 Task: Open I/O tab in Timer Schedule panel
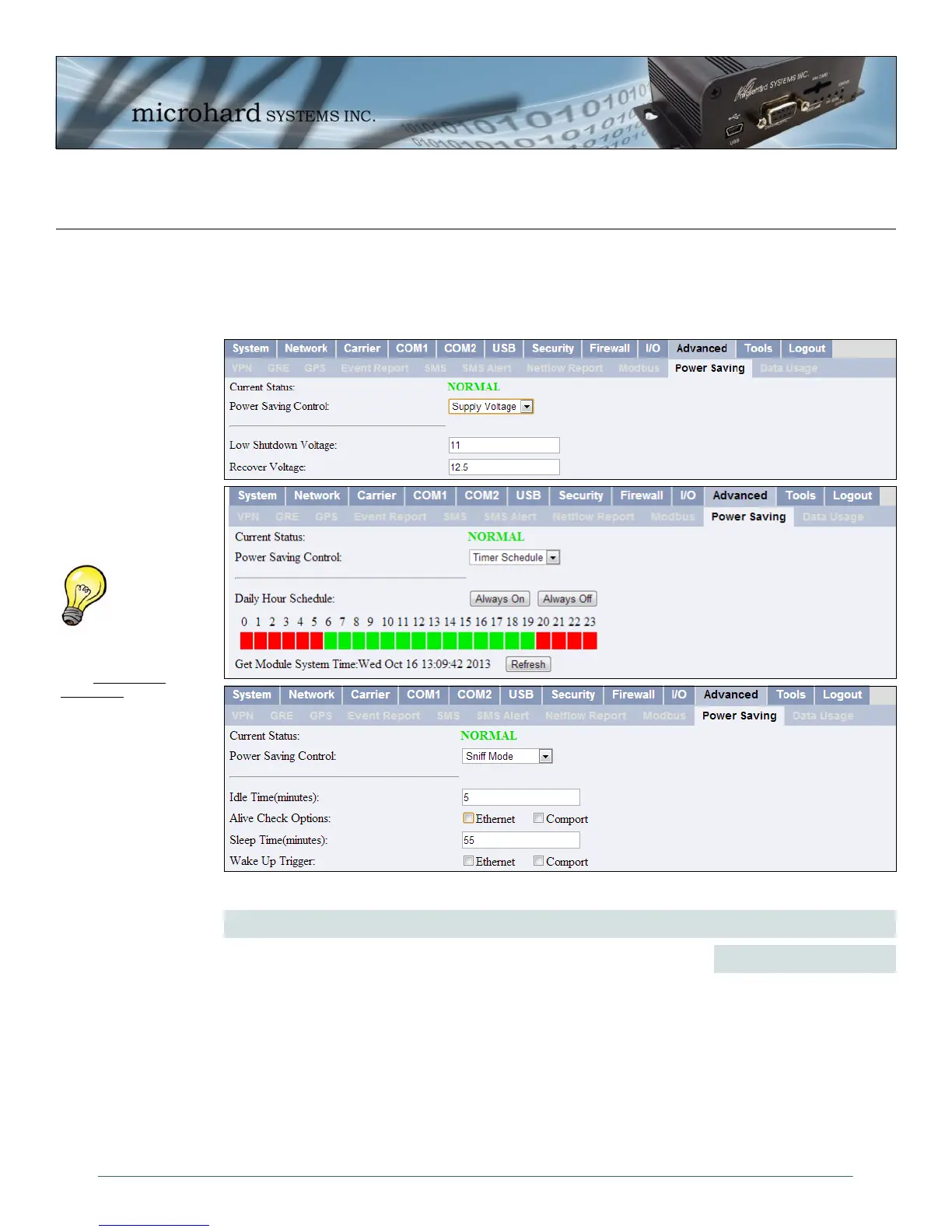click(688, 495)
